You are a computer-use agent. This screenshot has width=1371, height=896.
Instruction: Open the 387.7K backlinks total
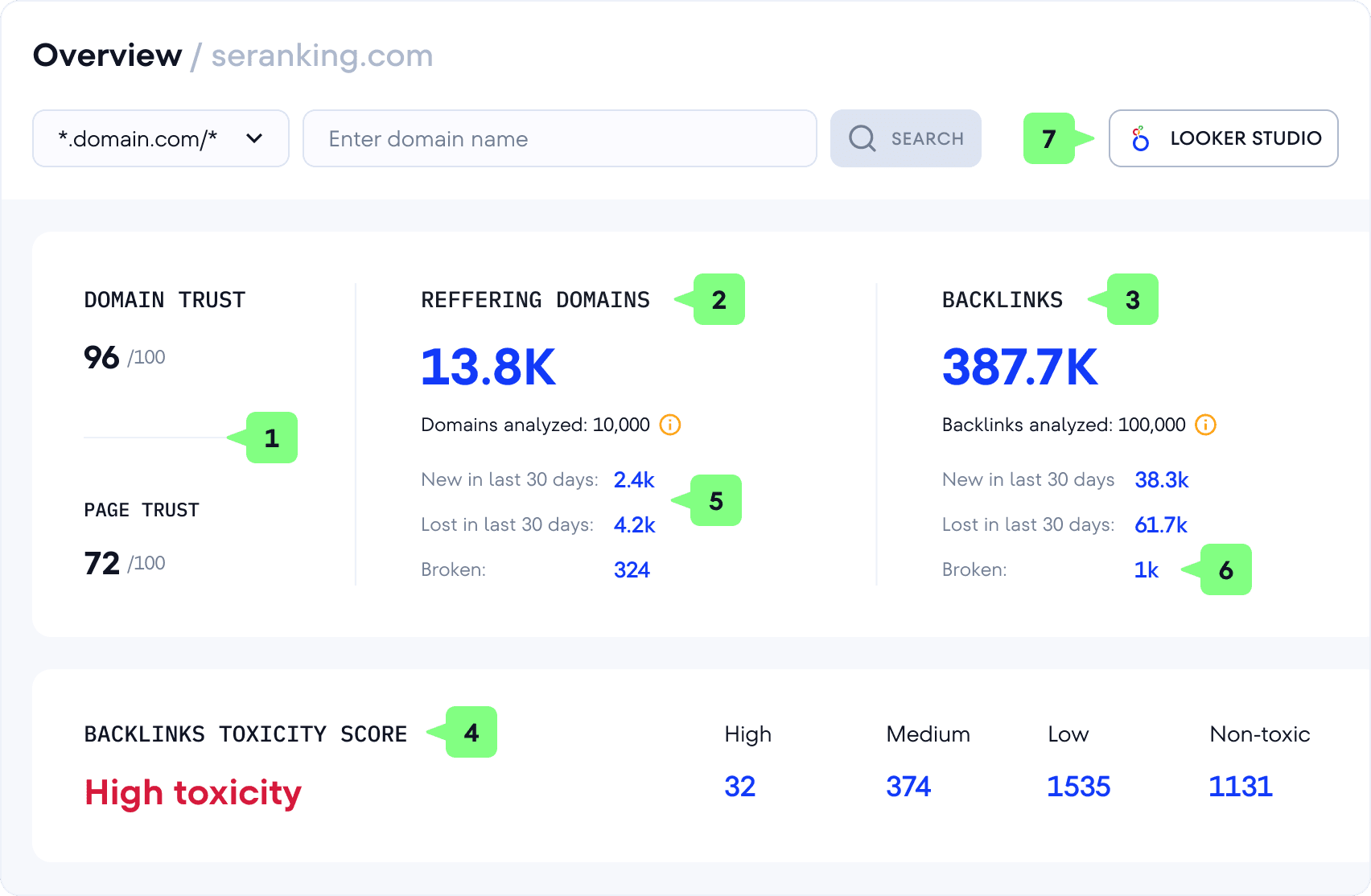point(1020,367)
